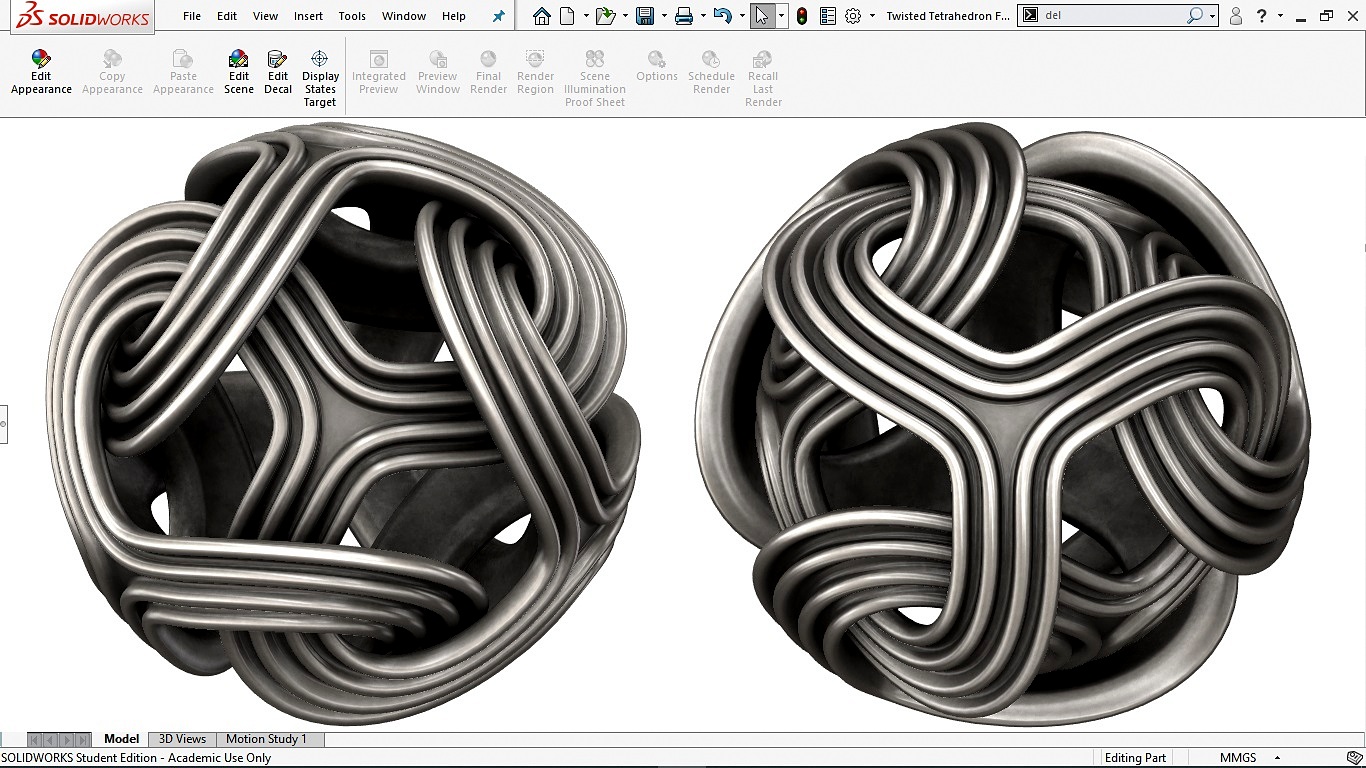The image size is (1366, 768).
Task: Select the Render Region tool
Action: [x=535, y=72]
